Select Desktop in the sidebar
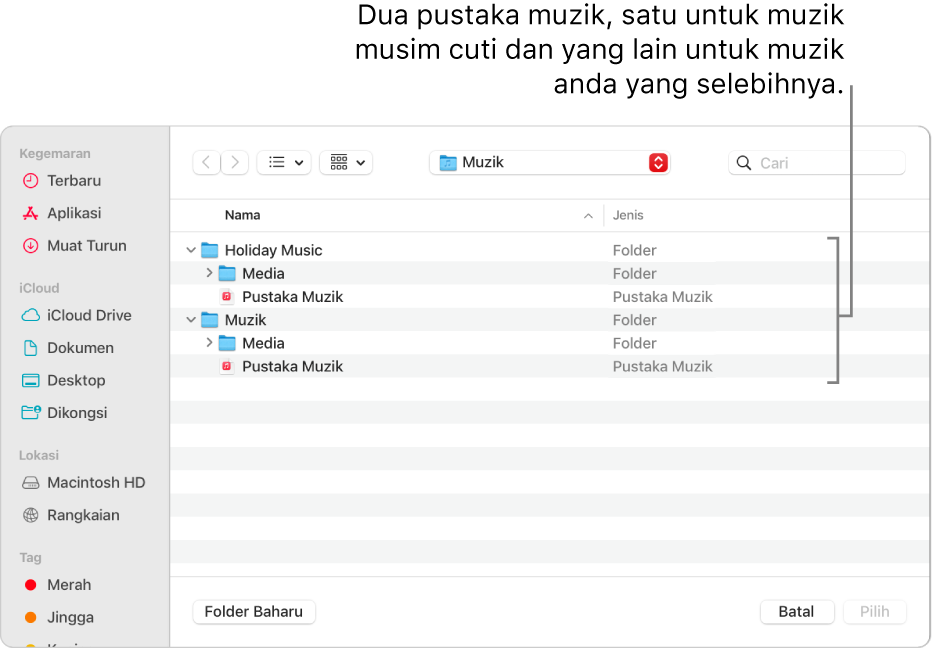 point(76,380)
